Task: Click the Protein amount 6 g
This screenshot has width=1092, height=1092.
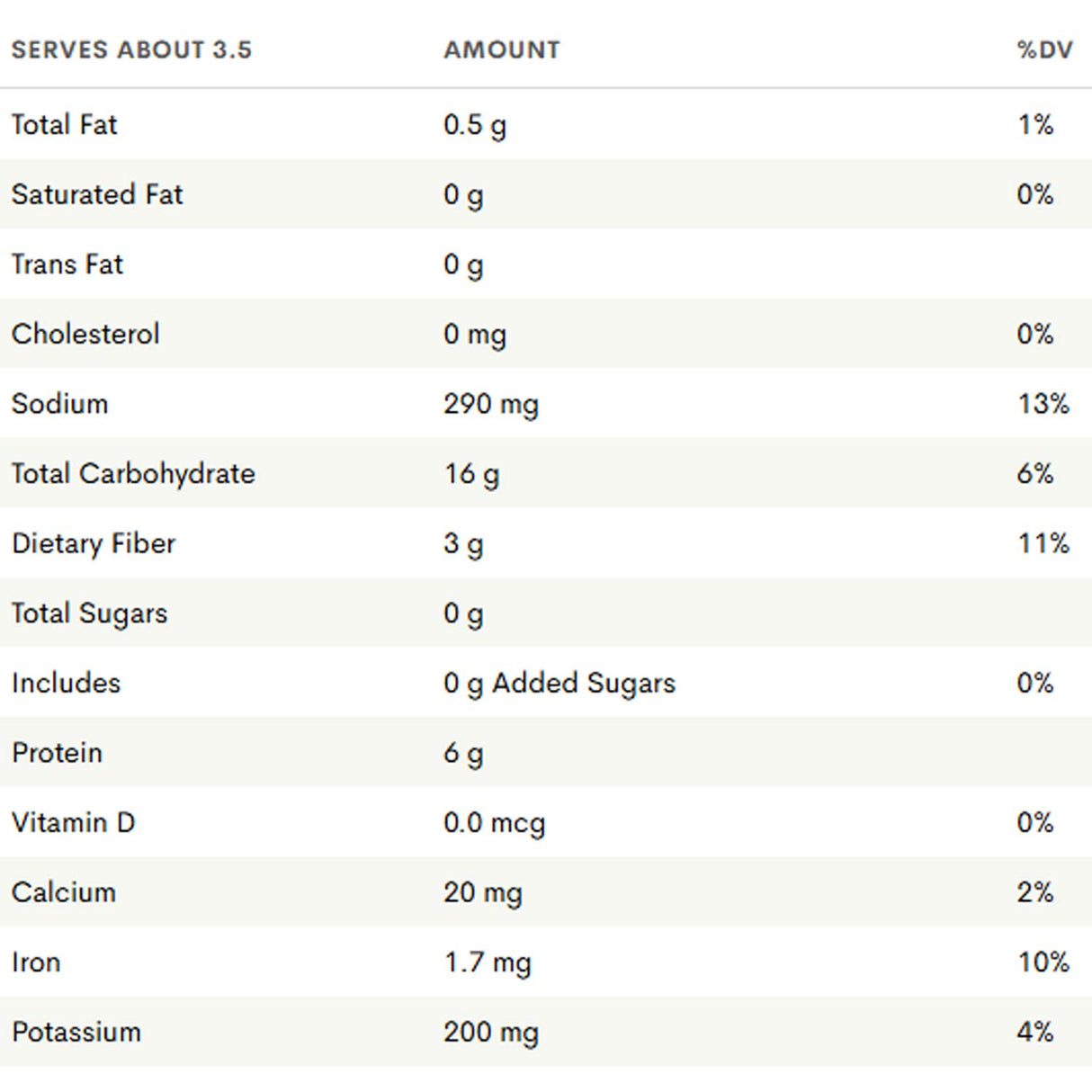Action: [x=463, y=753]
